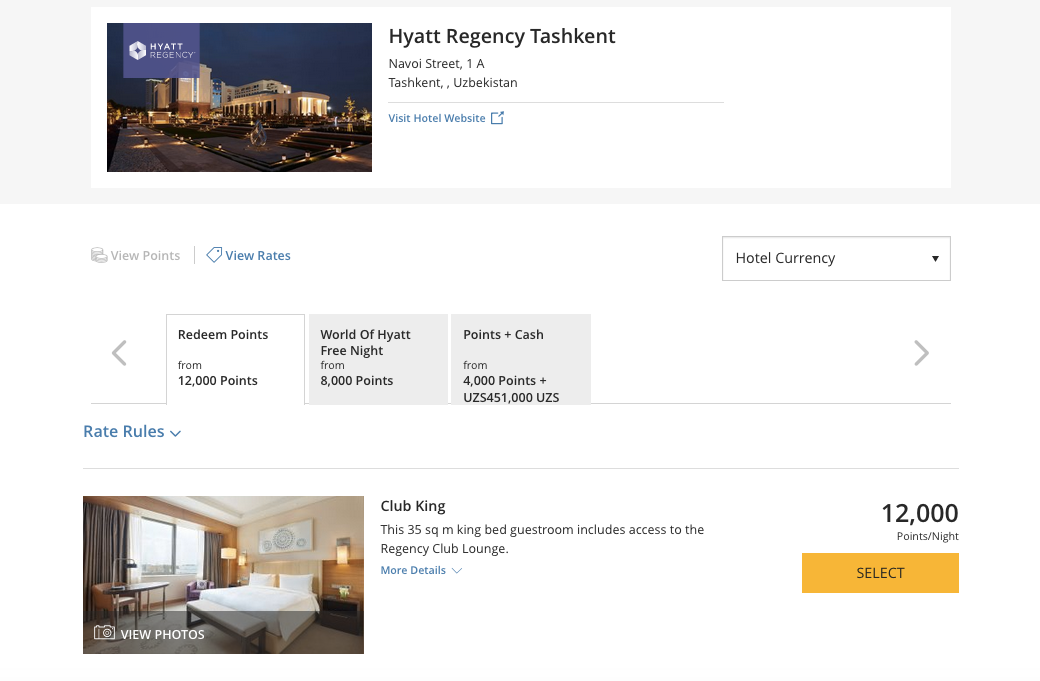The width and height of the screenshot is (1040, 681).
Task: Select the Redeem Points tab
Action: (x=235, y=358)
